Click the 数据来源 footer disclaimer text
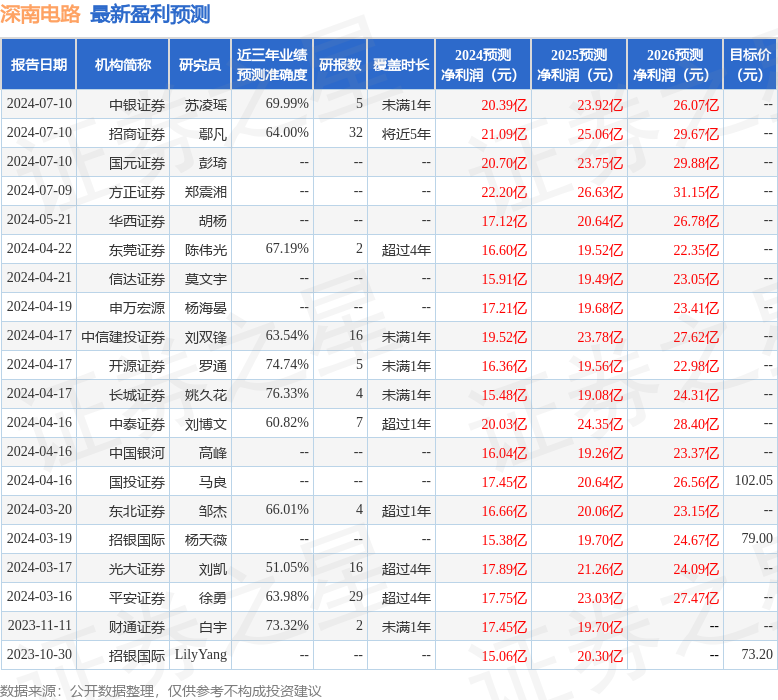778x700 pixels. [x=161, y=690]
